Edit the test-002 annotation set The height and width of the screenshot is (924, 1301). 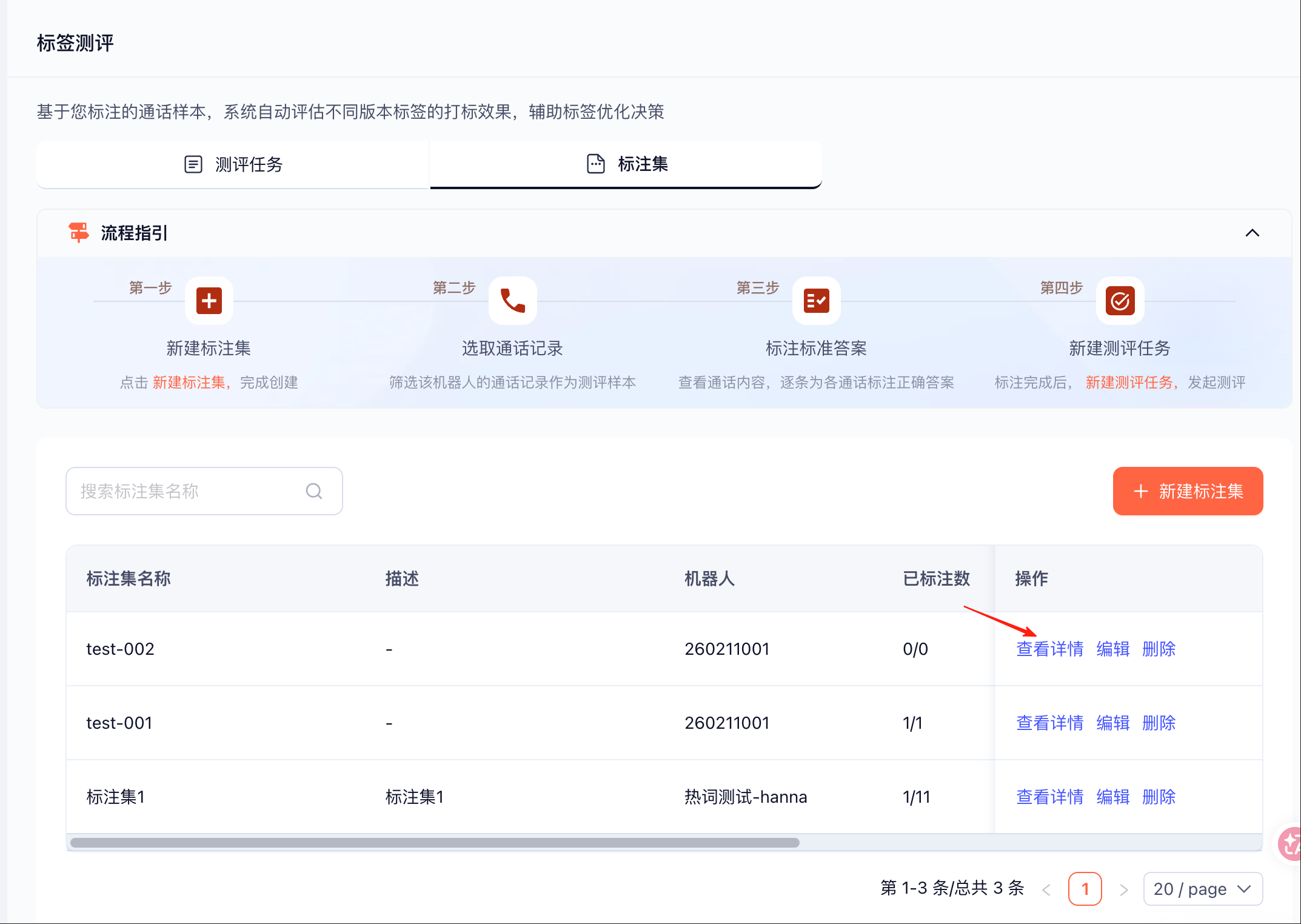coord(1112,649)
